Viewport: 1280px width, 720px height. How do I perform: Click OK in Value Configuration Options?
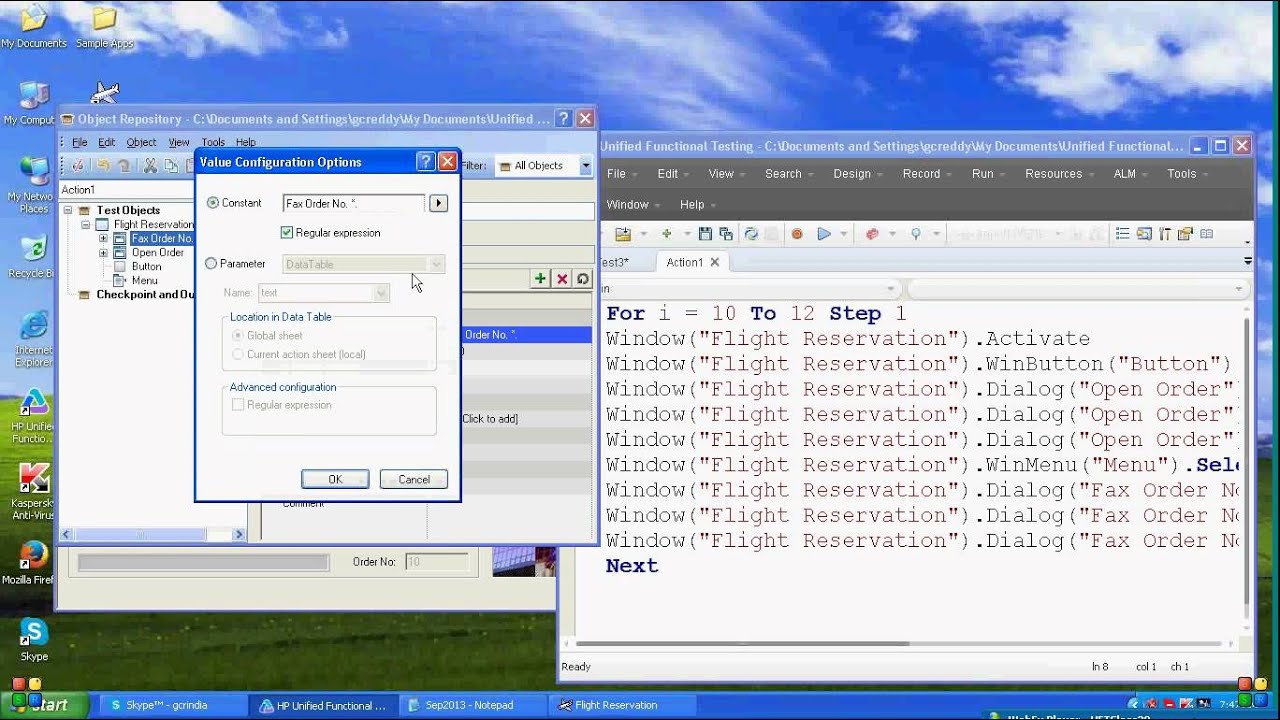point(335,479)
